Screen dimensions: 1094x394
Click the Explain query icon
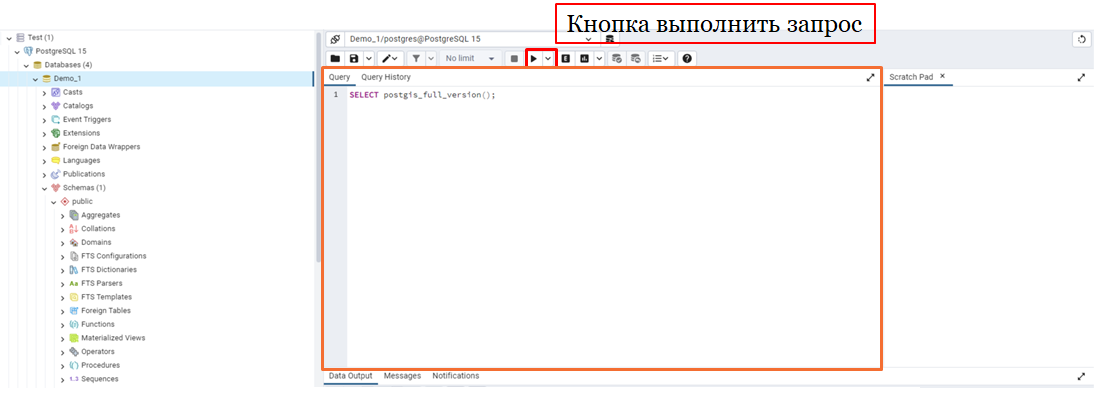[x=566, y=59]
